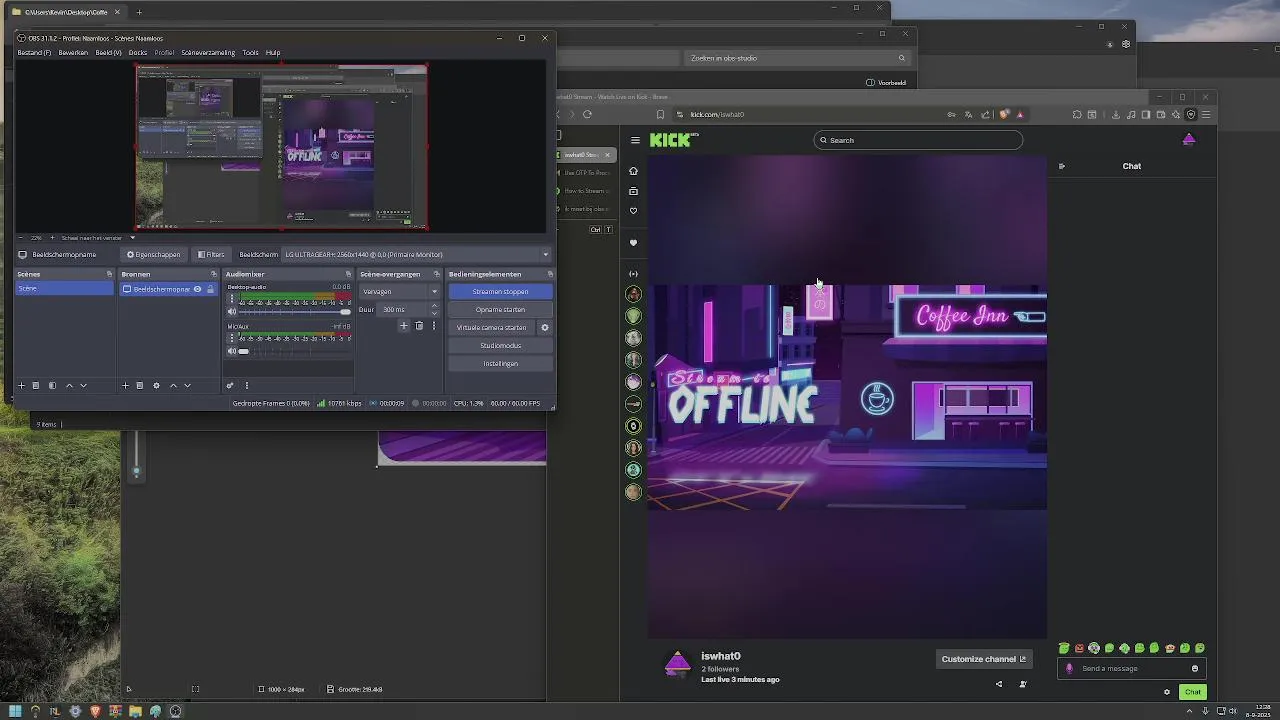The width and height of the screenshot is (1280, 720).
Task: Move source down arrow in Bronnen dock
Action: [x=187, y=385]
